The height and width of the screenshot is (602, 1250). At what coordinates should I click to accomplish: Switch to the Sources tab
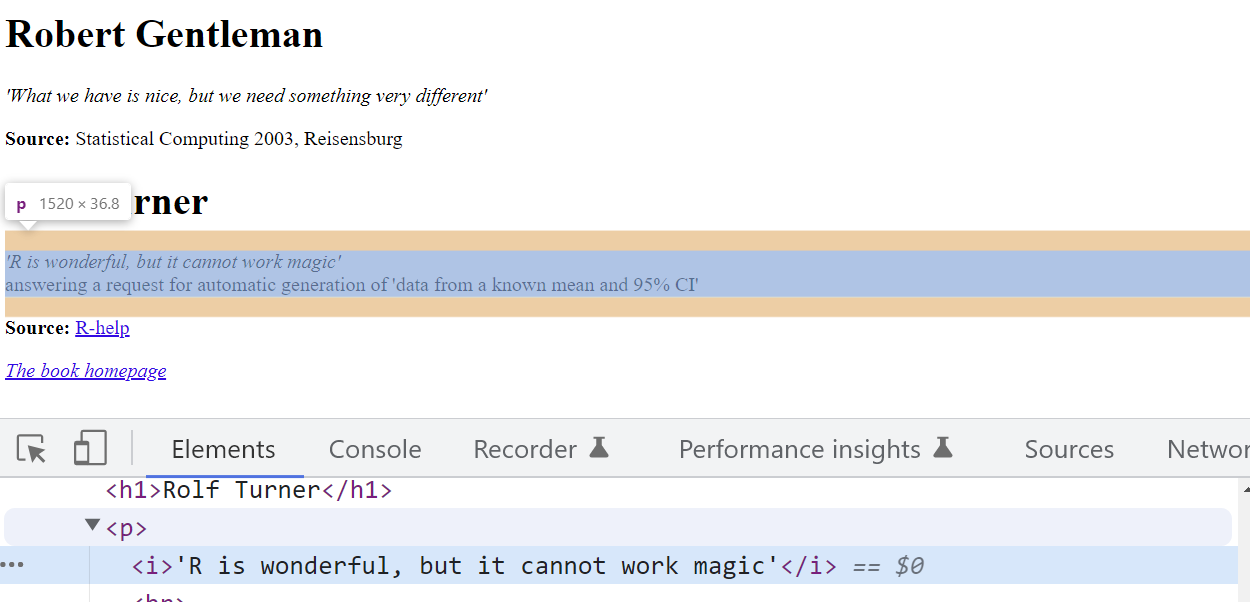(x=1069, y=450)
